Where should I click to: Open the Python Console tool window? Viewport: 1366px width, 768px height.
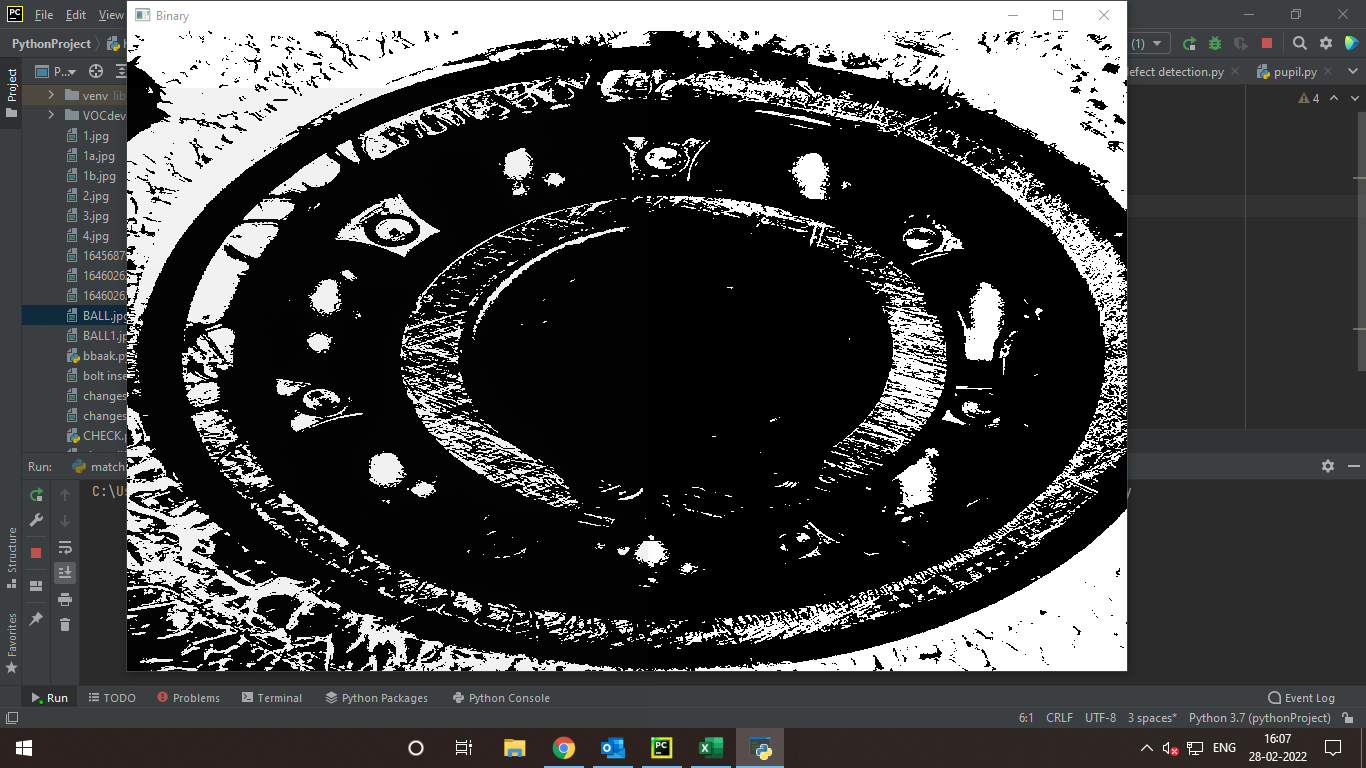tap(501, 698)
